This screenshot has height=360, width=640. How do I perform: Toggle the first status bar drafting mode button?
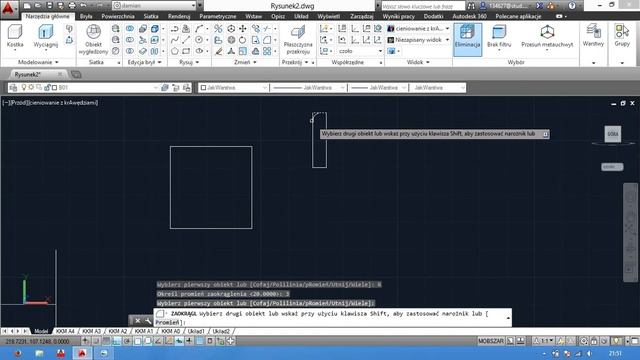pos(85,341)
